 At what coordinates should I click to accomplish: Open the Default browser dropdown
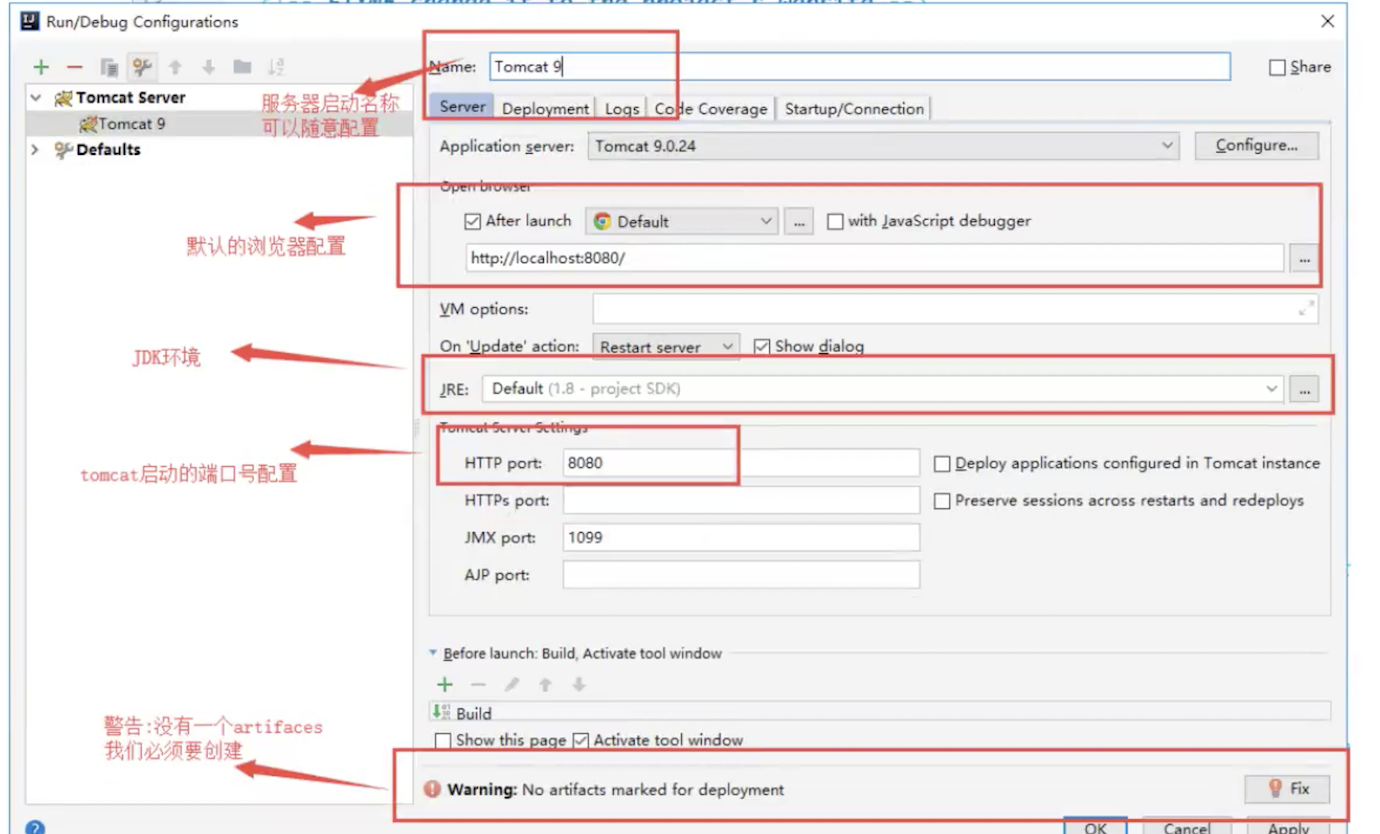[682, 222]
